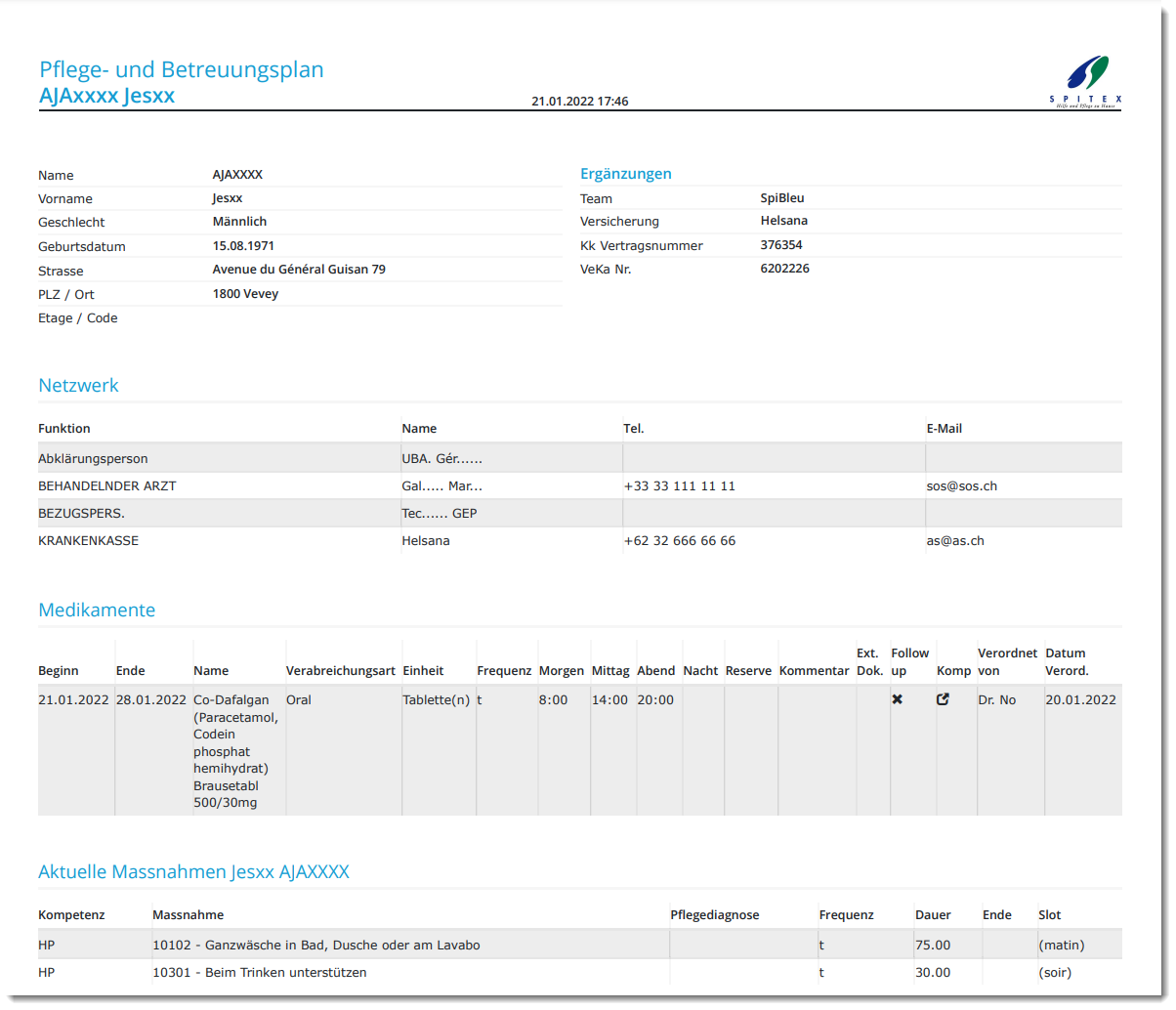This screenshot has height=1010, width=1176.
Task: Select the Co-Dafalgan medication name cell
Action: 237,750
